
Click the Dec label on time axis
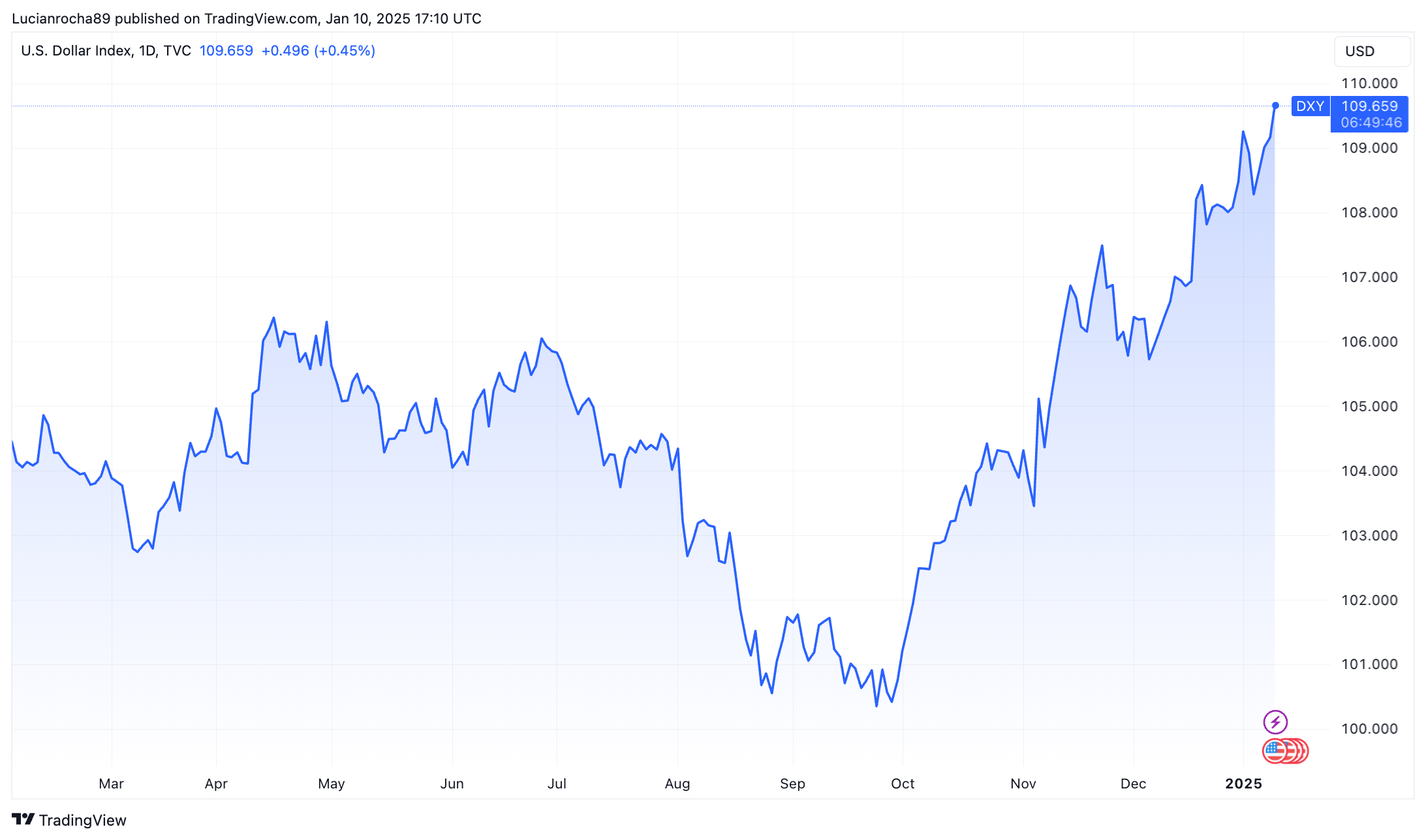tap(1134, 784)
